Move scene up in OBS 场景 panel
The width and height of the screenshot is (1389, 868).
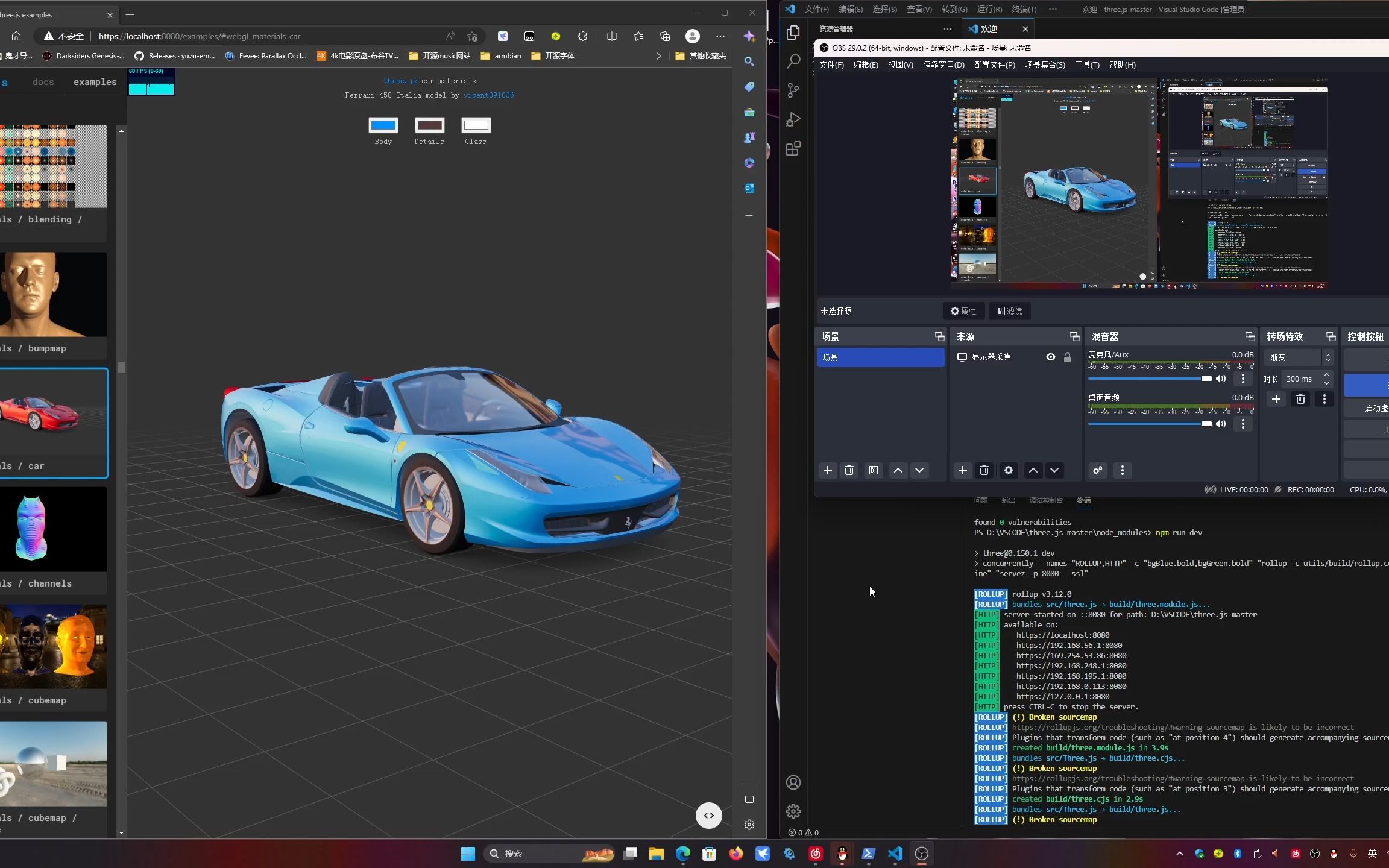pos(898,470)
